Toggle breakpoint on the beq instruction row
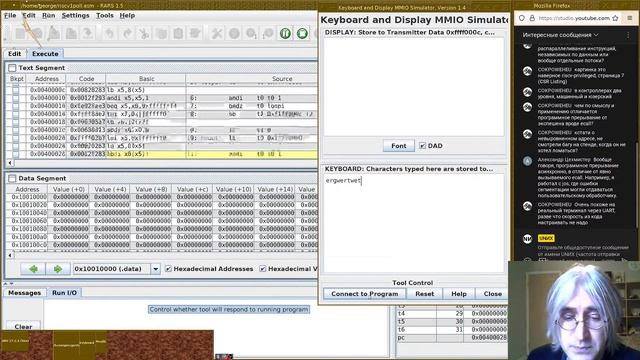Screen dimensions: 640x360 click(x=16, y=106)
